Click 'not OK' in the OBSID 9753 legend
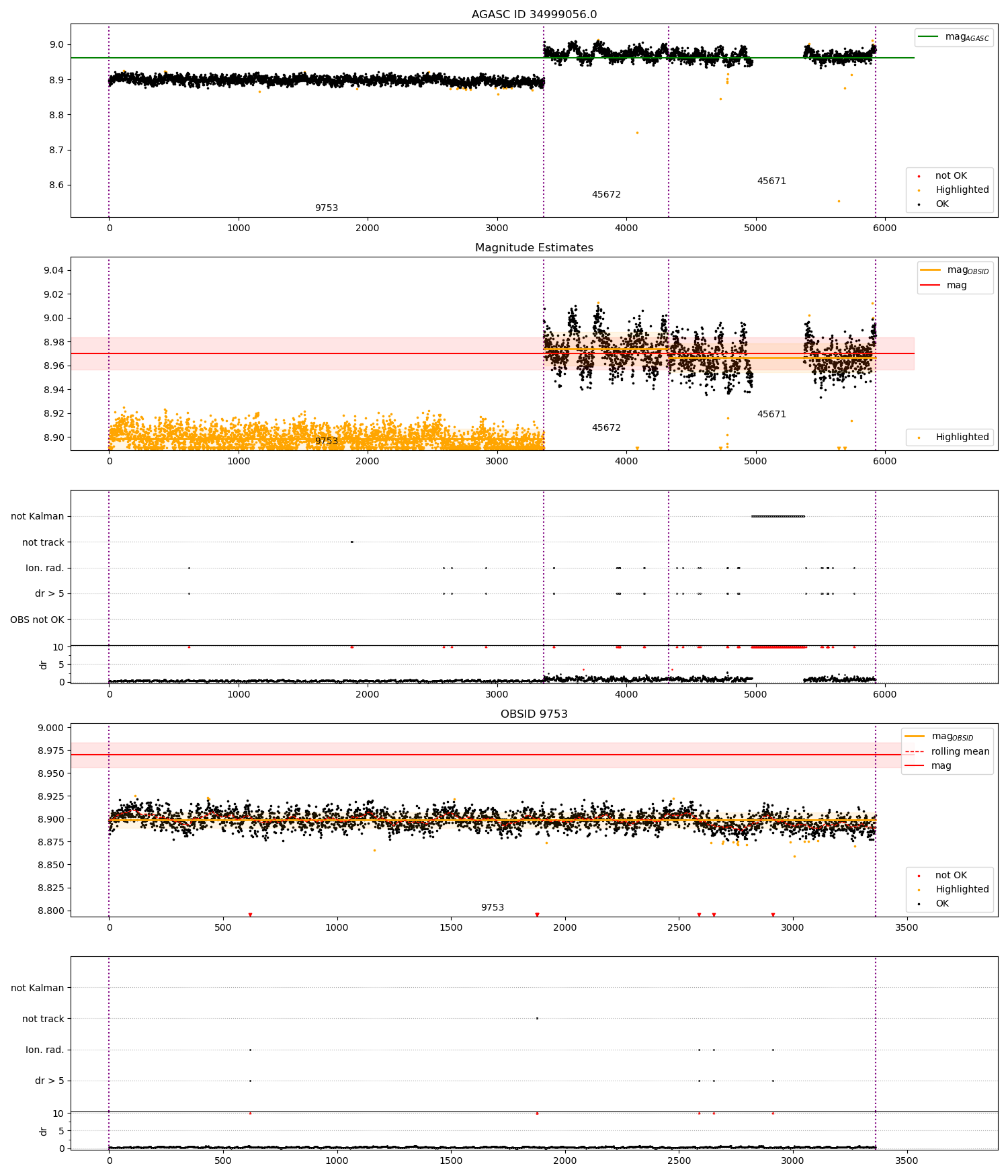 click(951, 875)
